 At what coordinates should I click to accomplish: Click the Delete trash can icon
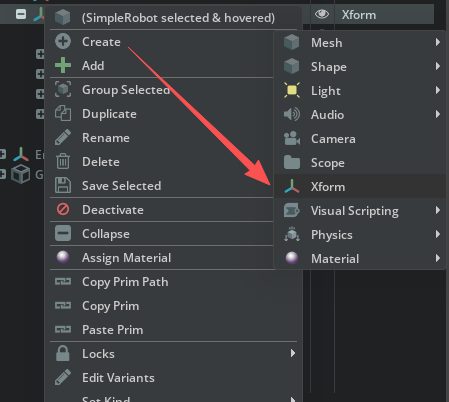coord(63,162)
